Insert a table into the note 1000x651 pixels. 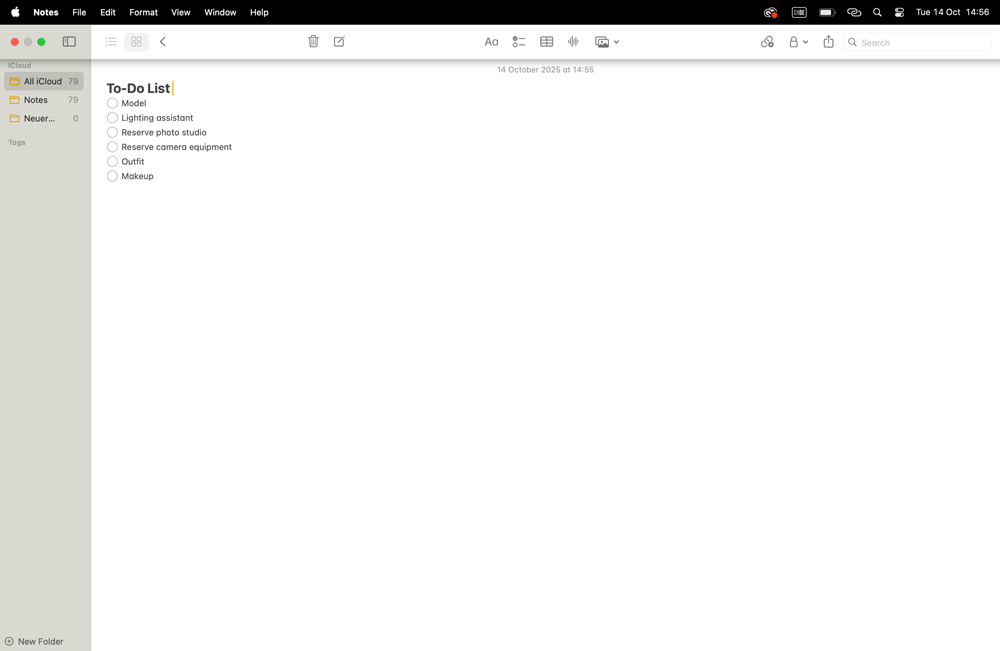tap(546, 41)
